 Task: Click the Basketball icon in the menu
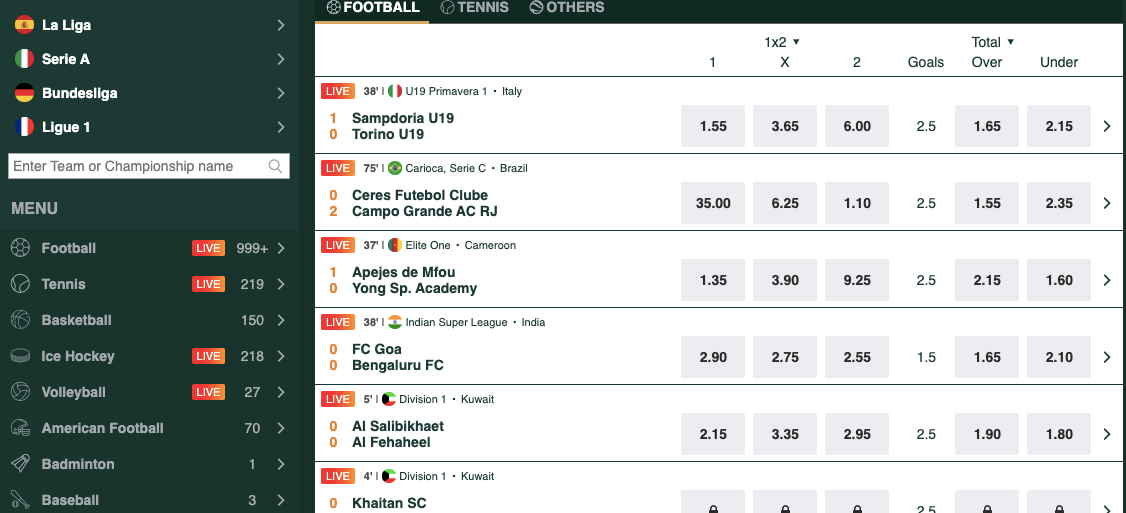click(x=20, y=320)
